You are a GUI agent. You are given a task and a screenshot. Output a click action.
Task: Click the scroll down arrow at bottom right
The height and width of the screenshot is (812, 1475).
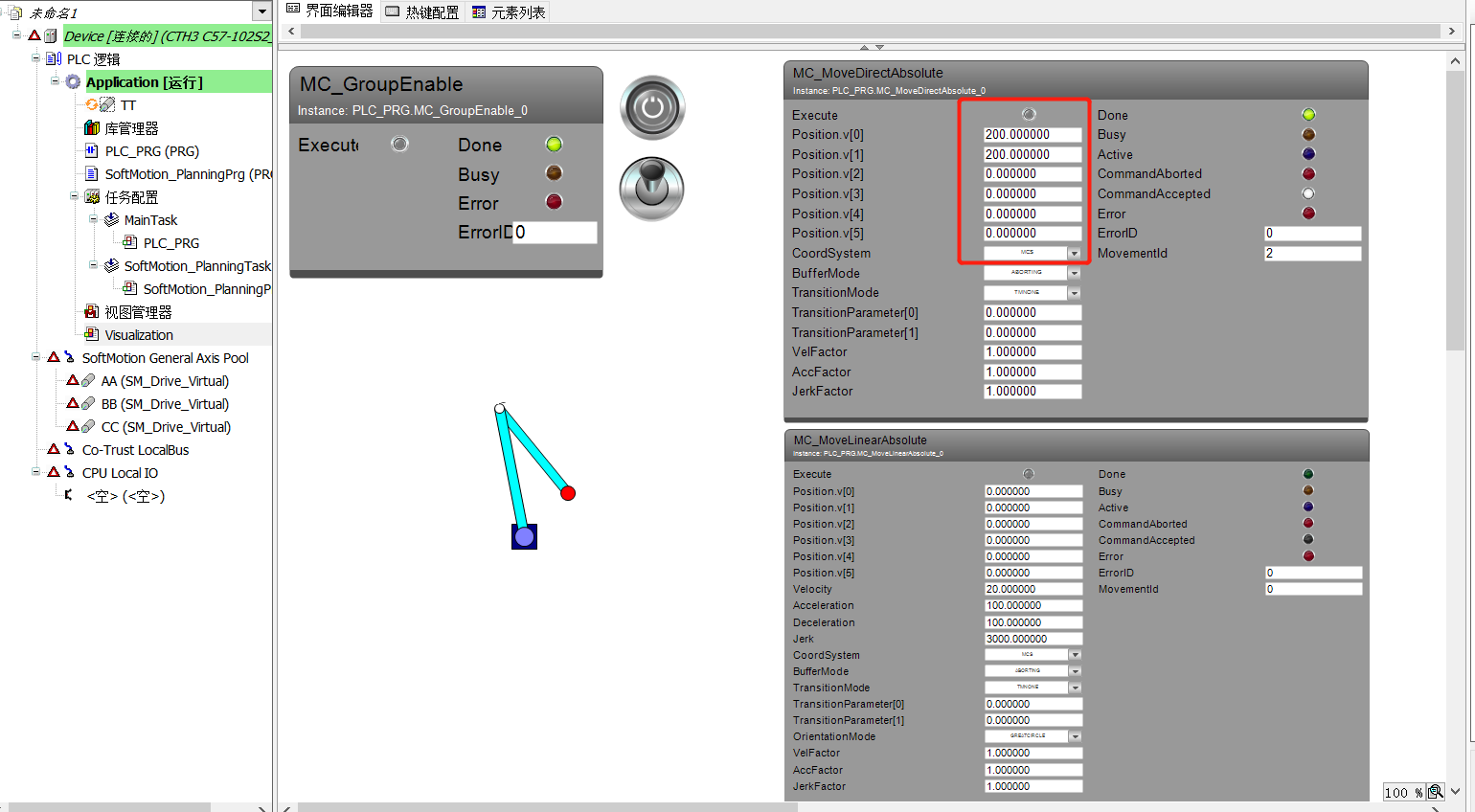(1456, 792)
